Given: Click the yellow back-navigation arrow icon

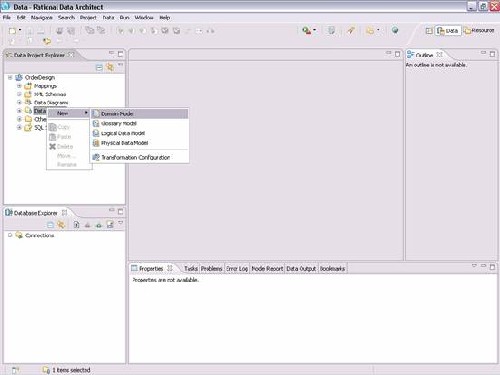Looking at the screenshot, I should [x=47, y=41].
